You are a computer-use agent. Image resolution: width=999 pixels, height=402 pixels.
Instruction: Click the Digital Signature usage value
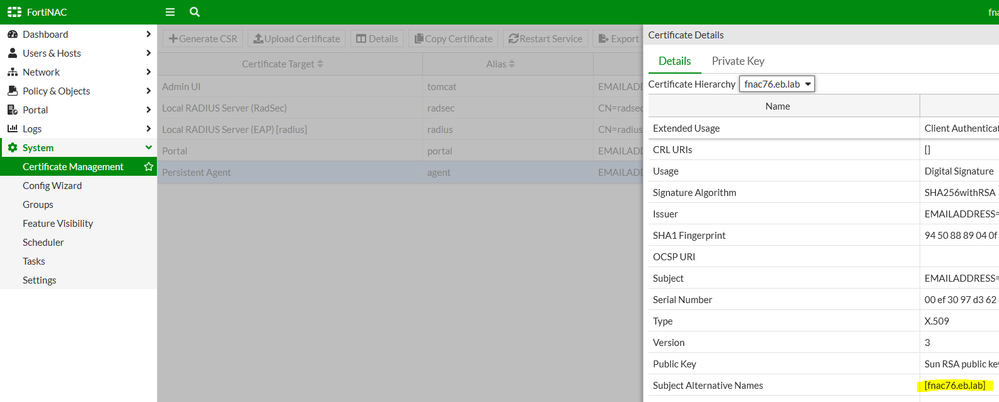point(959,171)
